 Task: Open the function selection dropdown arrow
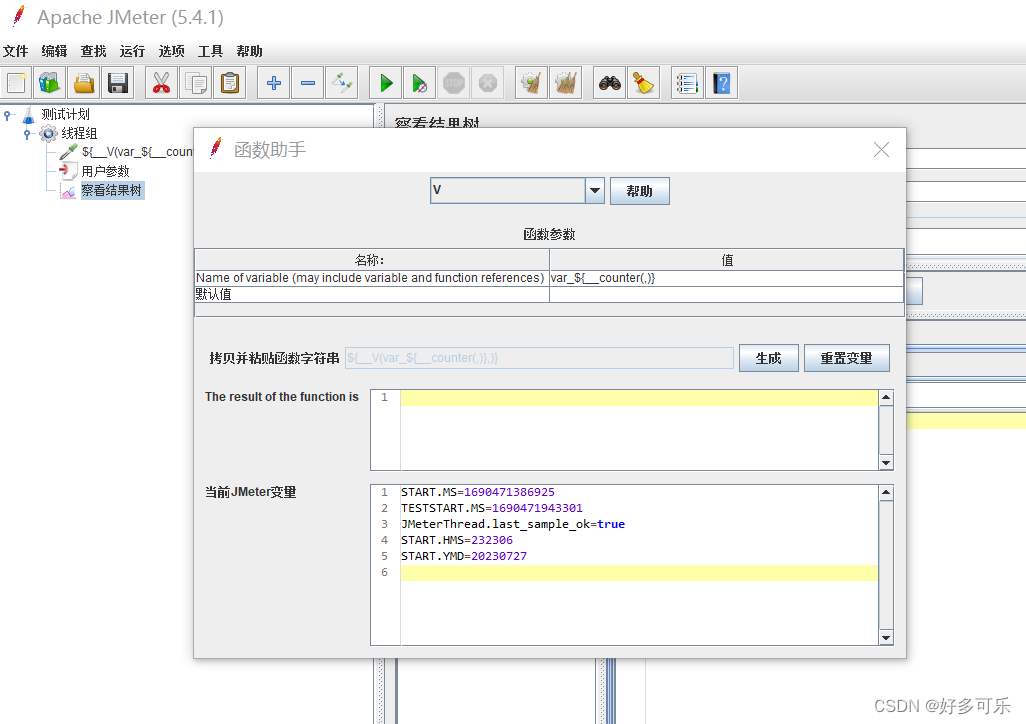coord(595,190)
